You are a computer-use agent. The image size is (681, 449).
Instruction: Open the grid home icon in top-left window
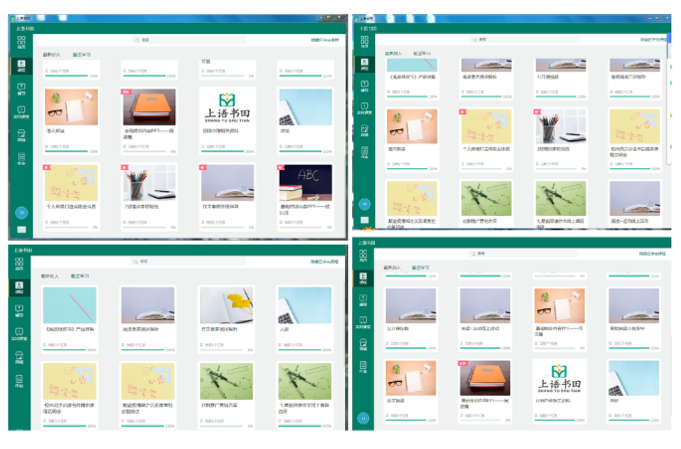[x=21, y=42]
